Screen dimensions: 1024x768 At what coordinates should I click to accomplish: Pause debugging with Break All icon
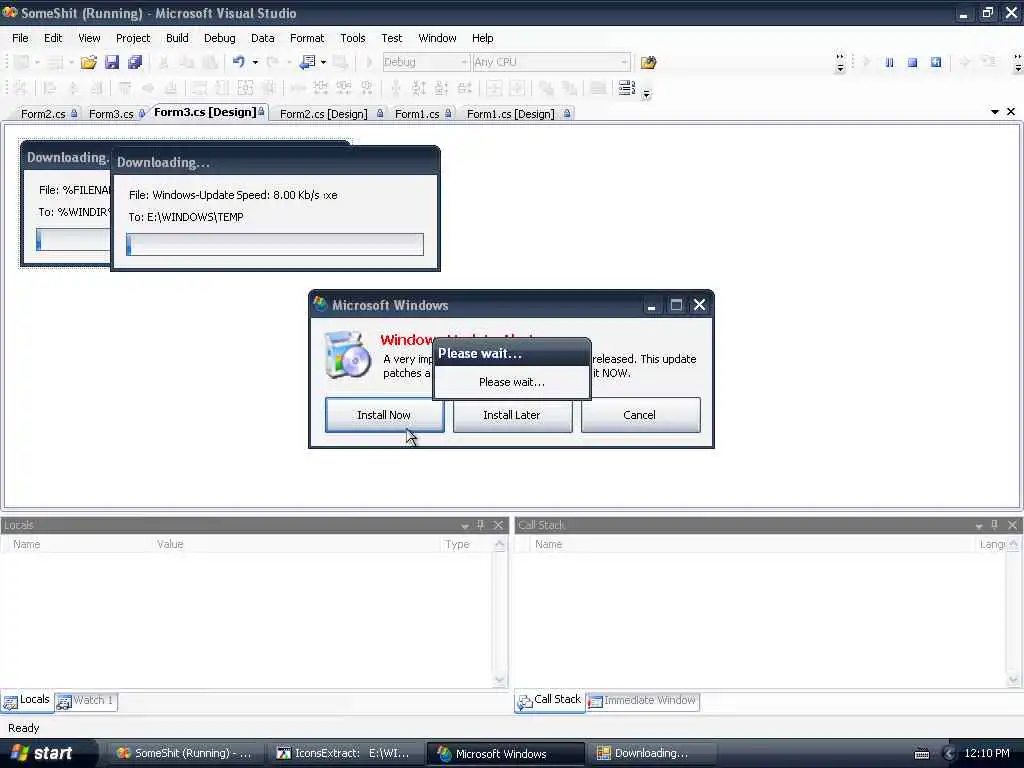tap(889, 63)
